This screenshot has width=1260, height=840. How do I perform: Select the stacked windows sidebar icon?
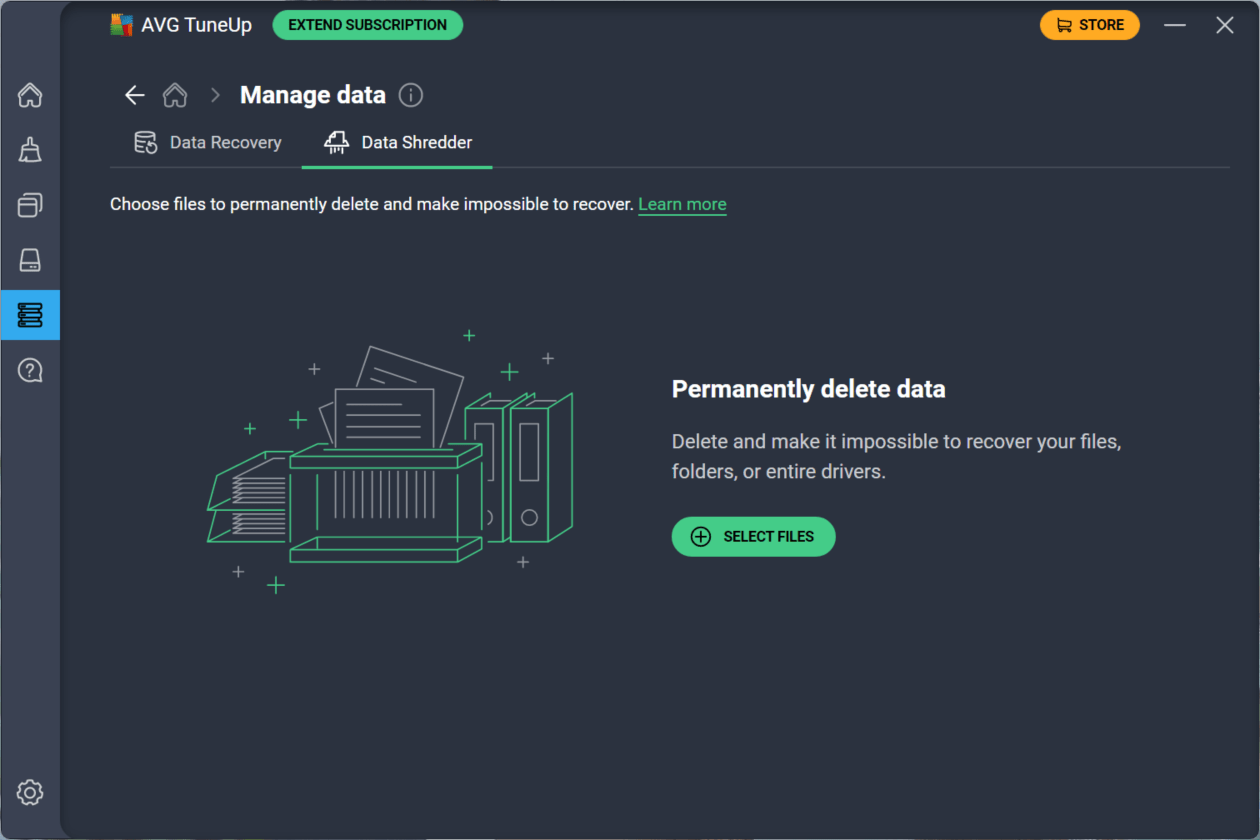tap(30, 205)
